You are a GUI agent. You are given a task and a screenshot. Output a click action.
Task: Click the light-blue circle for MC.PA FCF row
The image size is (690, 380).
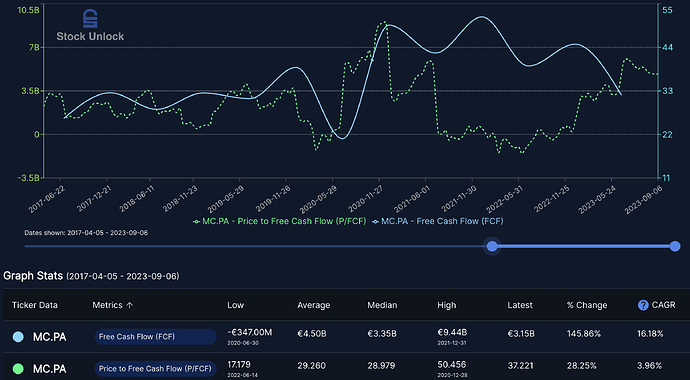(x=18, y=337)
